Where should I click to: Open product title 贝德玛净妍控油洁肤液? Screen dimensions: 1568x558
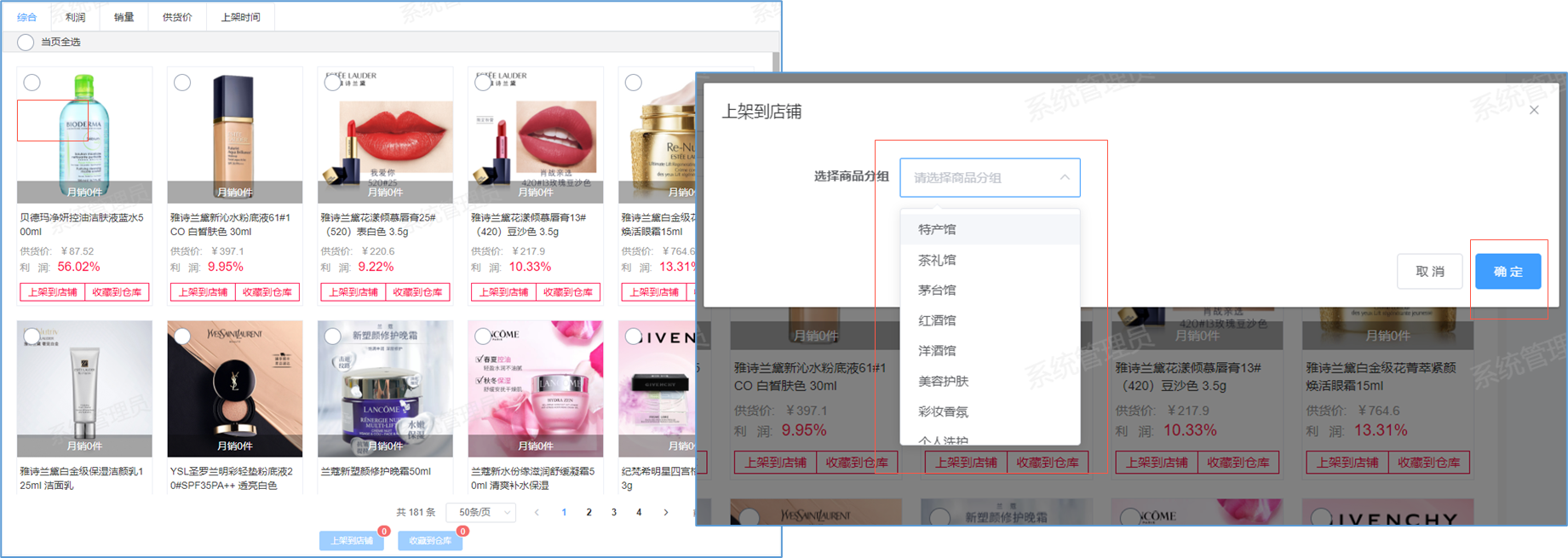(82, 224)
